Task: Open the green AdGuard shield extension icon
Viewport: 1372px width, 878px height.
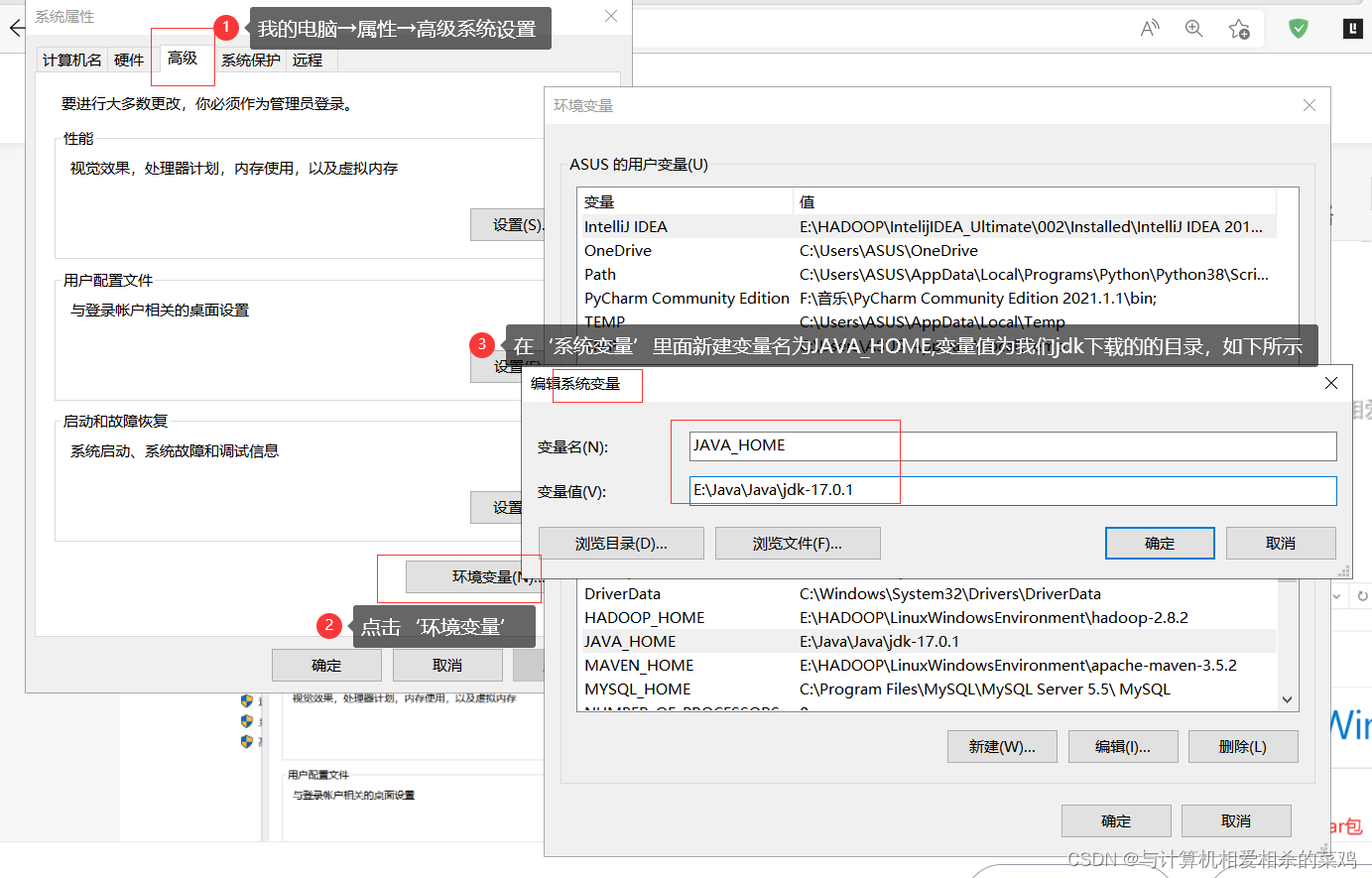Action: pyautogui.click(x=1298, y=28)
